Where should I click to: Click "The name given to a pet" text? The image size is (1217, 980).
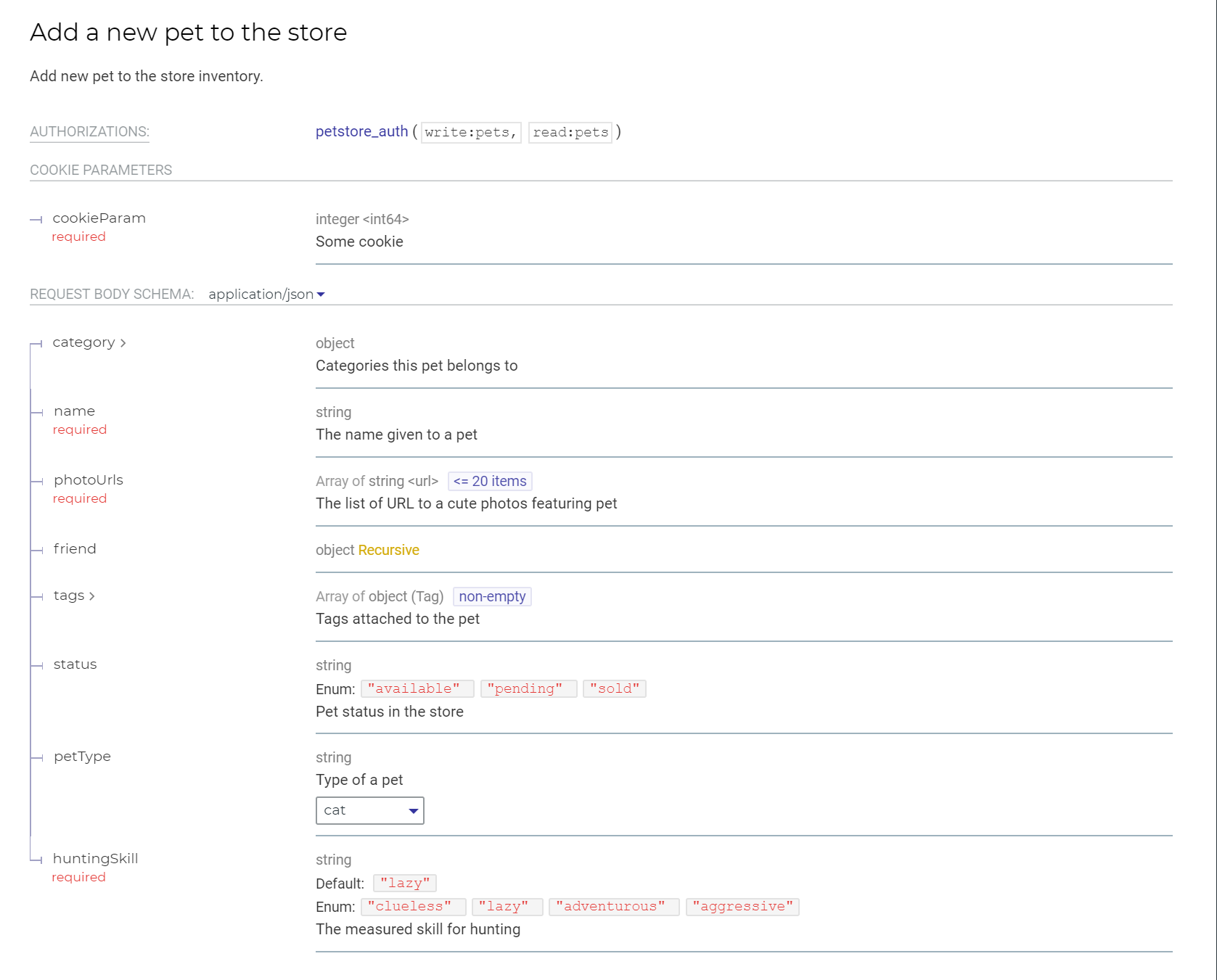pos(396,435)
